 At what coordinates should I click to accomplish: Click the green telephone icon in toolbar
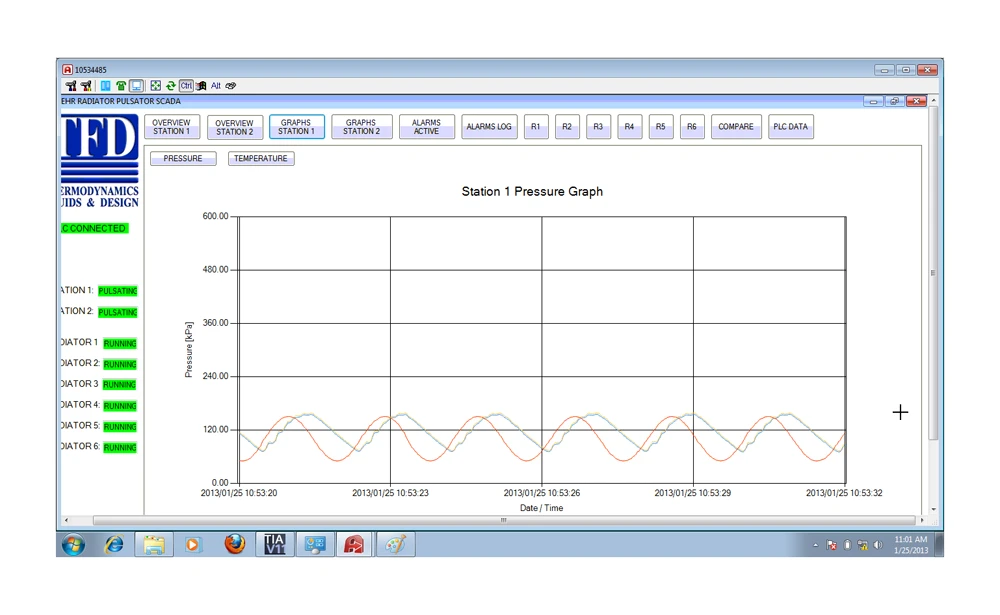click(x=121, y=86)
